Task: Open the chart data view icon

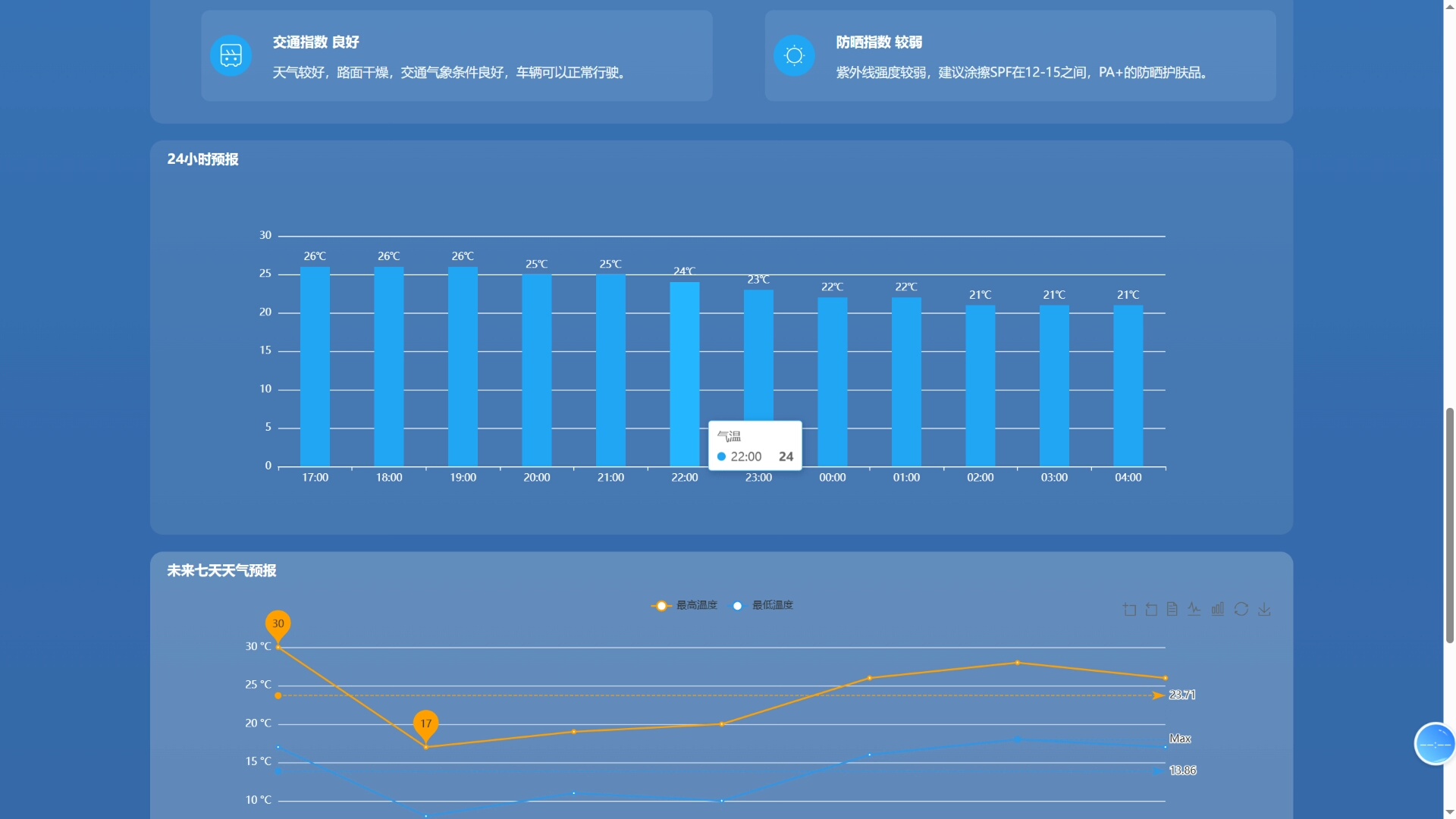Action: (x=1172, y=610)
